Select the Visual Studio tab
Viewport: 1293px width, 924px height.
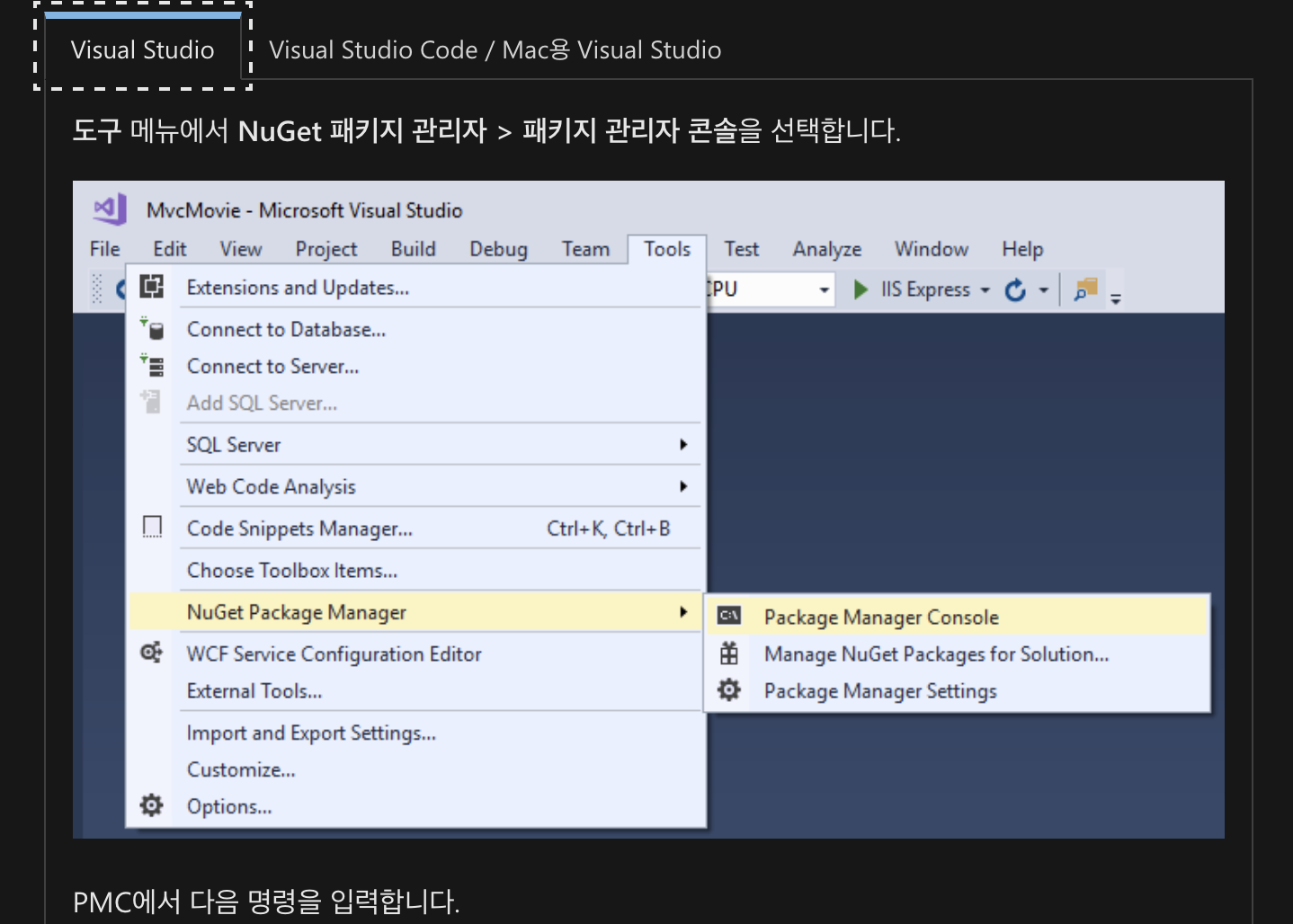[143, 49]
